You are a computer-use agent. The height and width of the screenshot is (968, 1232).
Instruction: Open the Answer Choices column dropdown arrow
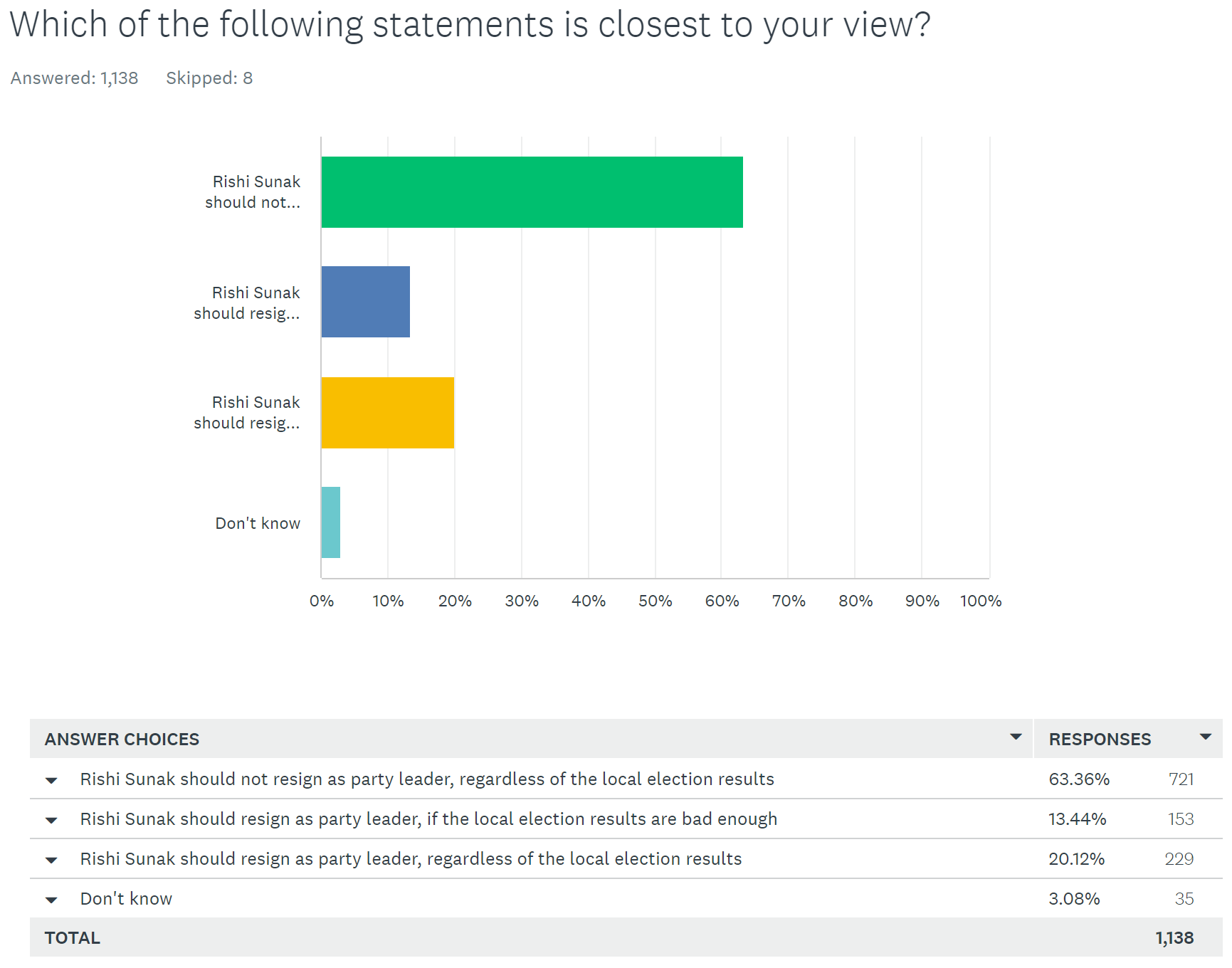tap(1016, 737)
